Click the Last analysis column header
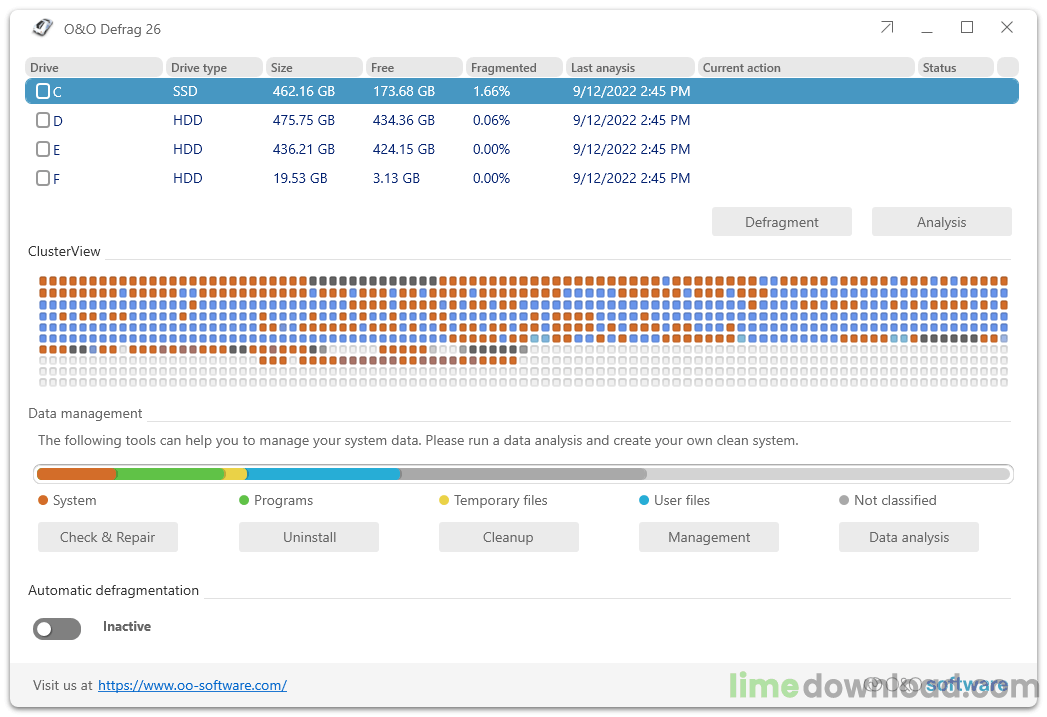Screen dimensions: 1047x717 pos(630,68)
